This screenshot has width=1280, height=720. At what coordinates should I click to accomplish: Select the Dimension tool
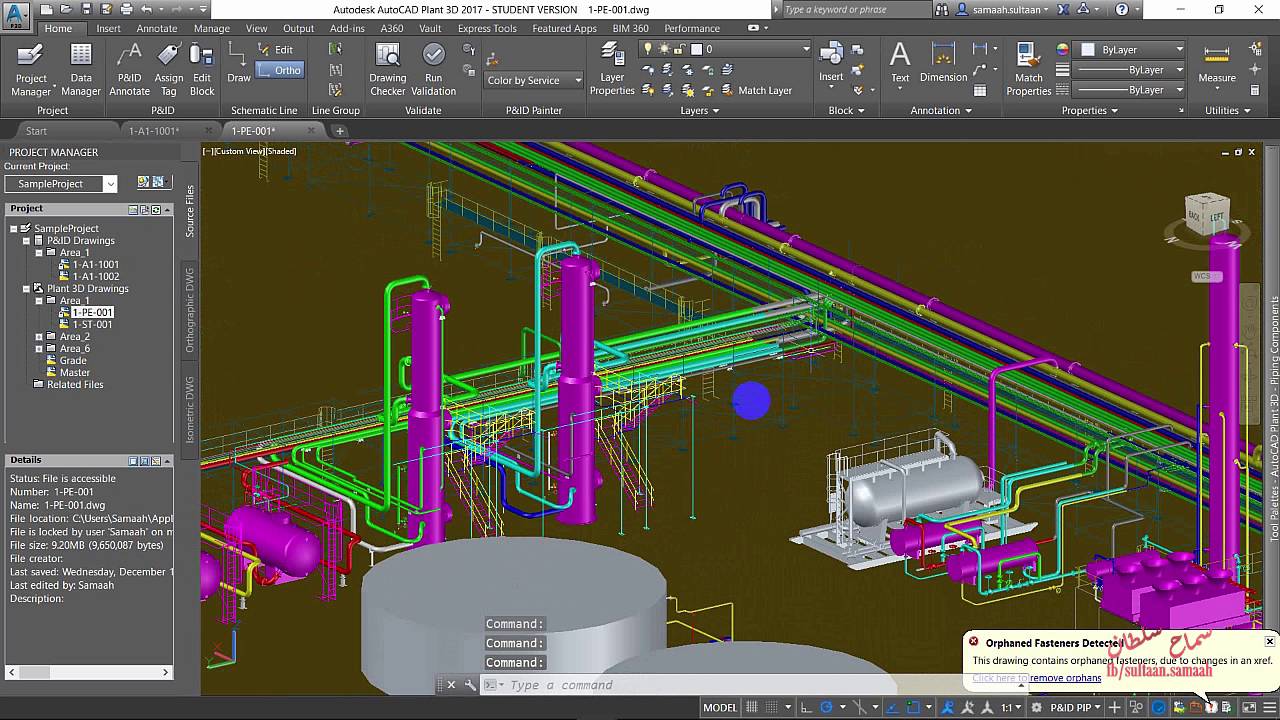pyautogui.click(x=944, y=62)
